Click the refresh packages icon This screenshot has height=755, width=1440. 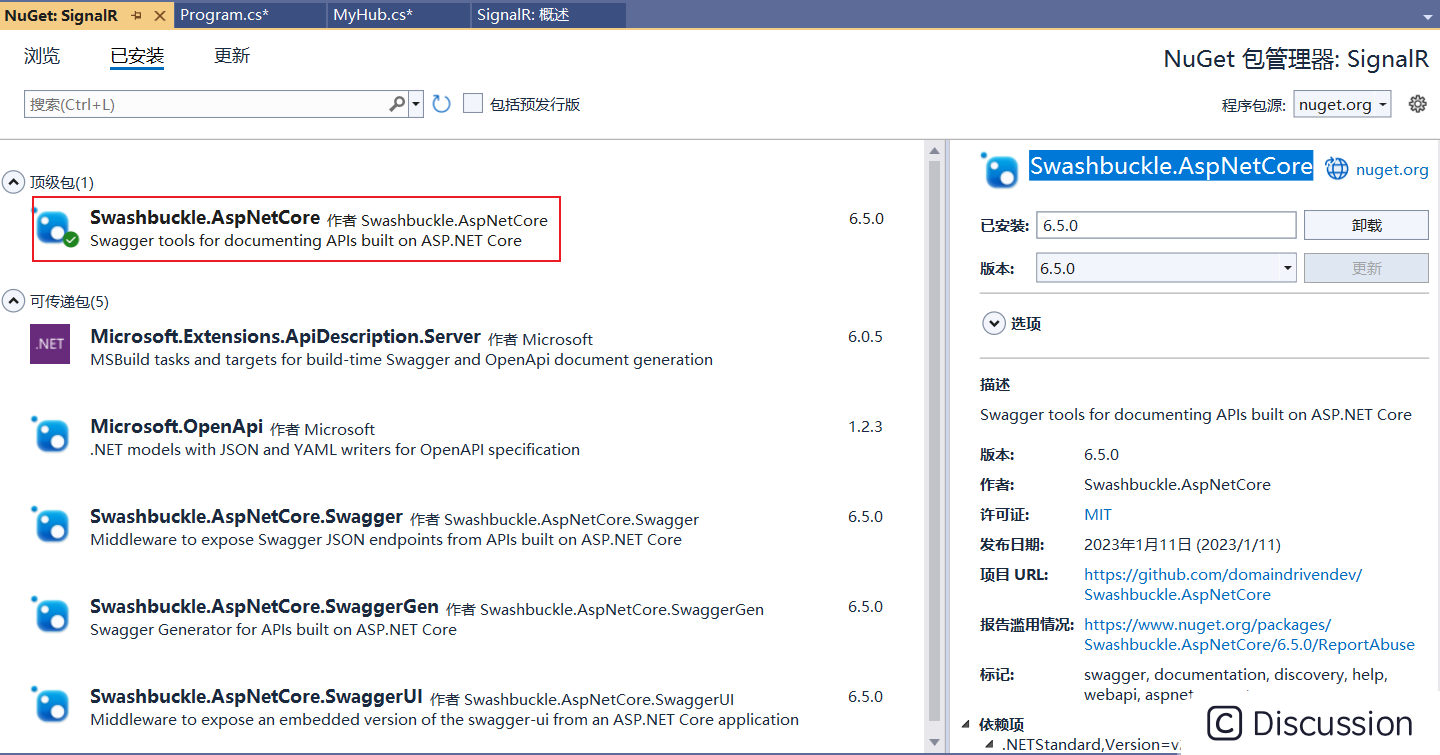[441, 103]
